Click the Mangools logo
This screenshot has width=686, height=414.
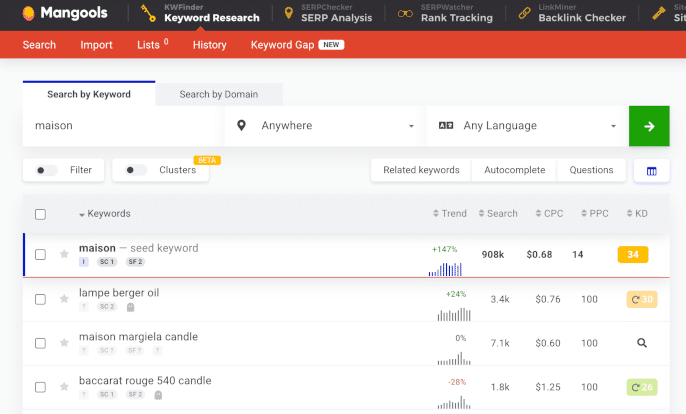click(x=65, y=13)
